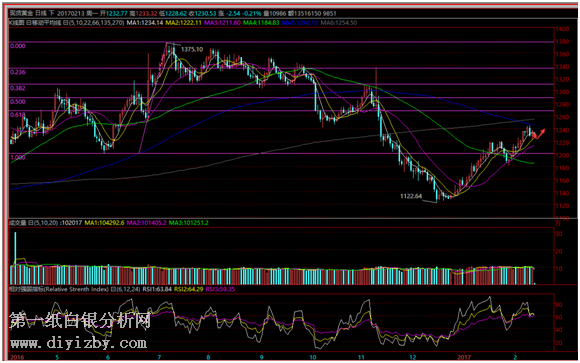Click the white MA1:1234.14 indicator label
580x363 pixels.
point(145,23)
